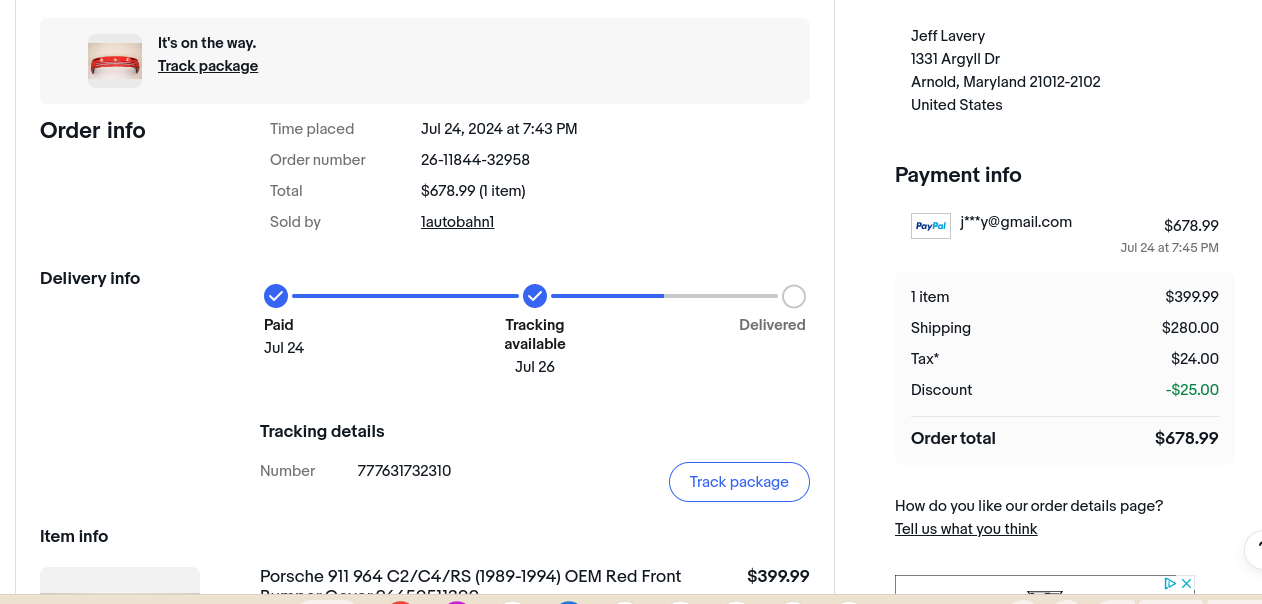1262x604 pixels.
Task: Click the AdChoices triangle icon
Action: coord(1169,583)
